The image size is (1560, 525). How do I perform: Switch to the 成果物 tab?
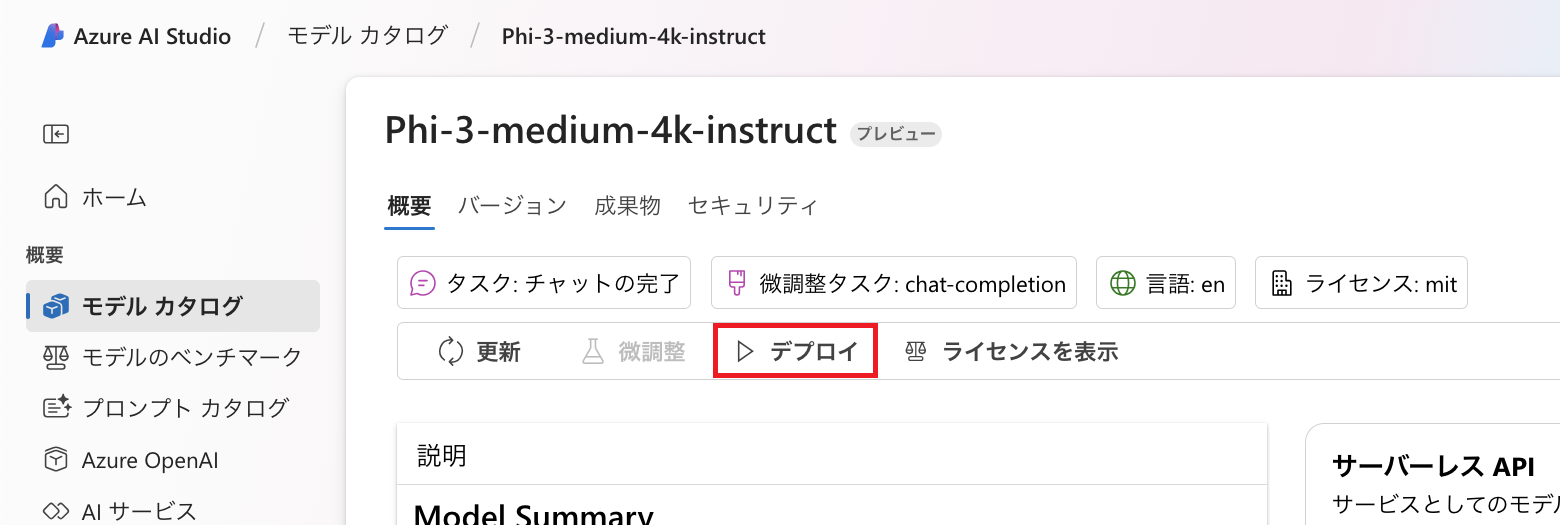point(627,206)
